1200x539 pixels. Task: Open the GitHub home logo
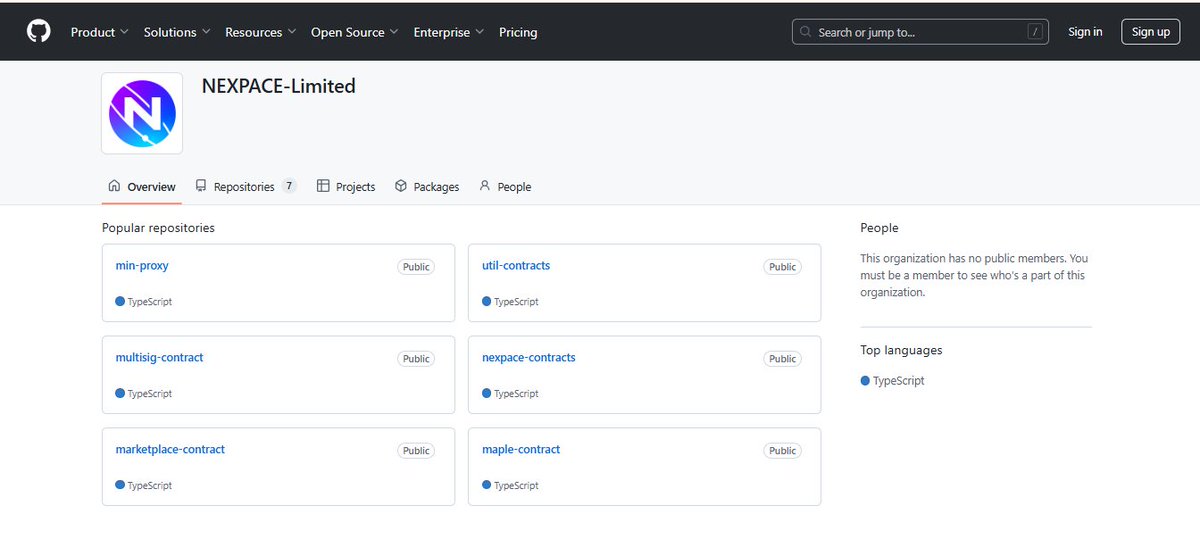click(x=39, y=32)
